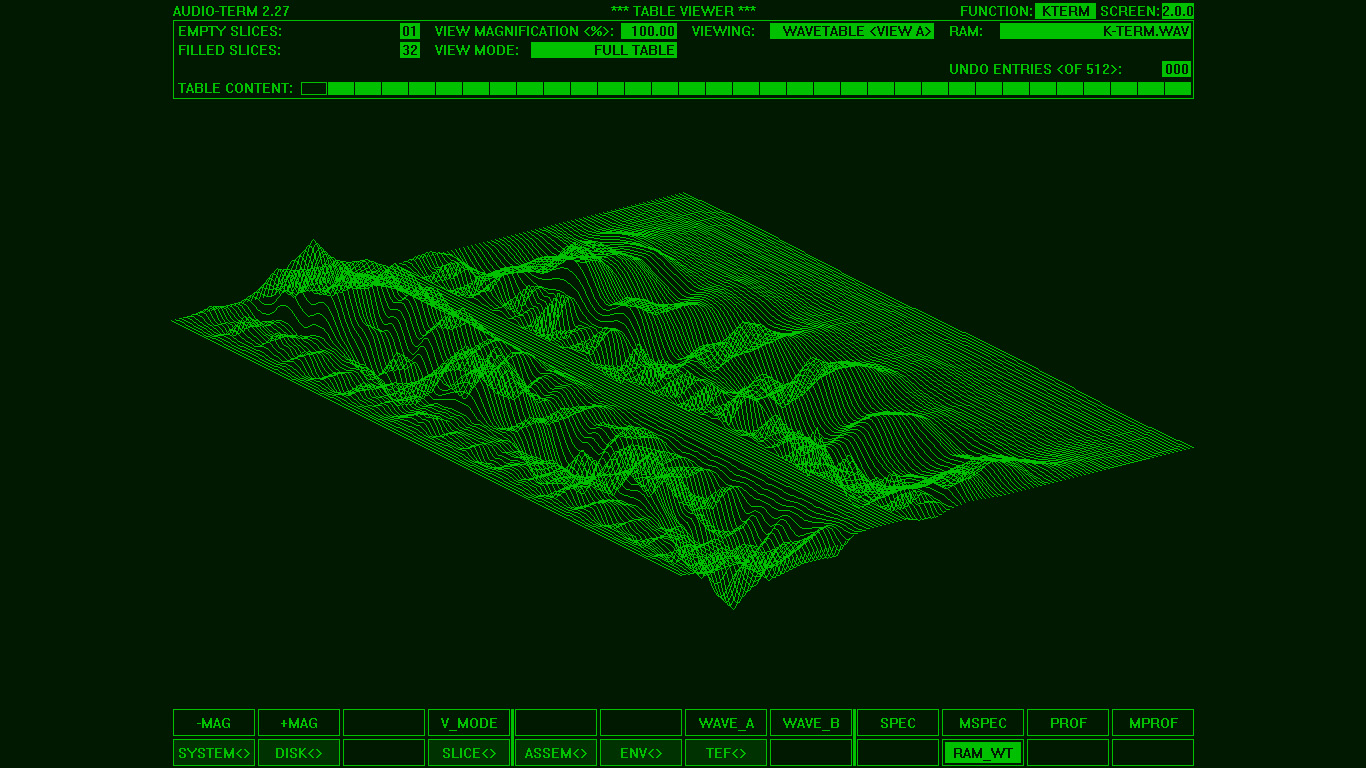Open the SPEC spectrum view
The image size is (1366, 768).
click(898, 723)
